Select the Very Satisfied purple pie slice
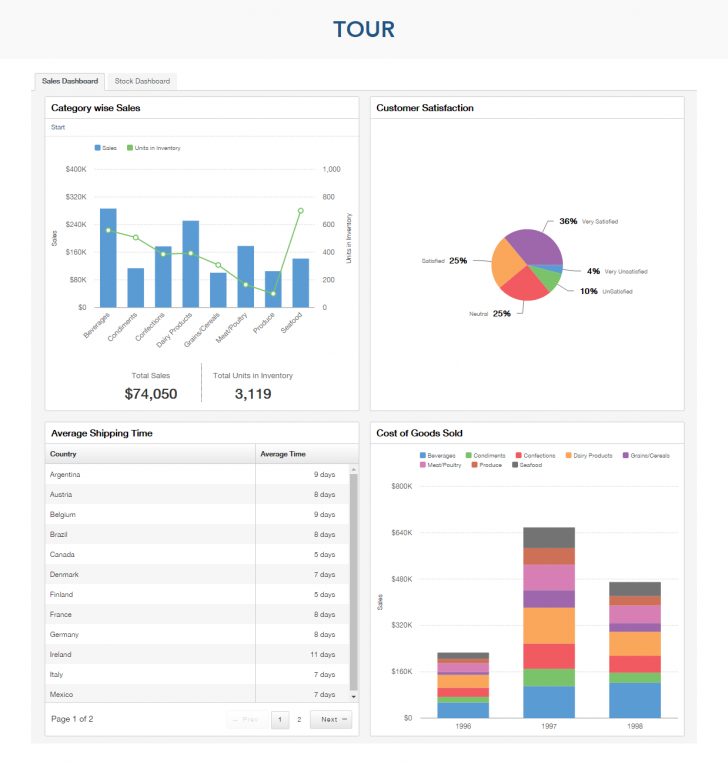The height and width of the screenshot is (764, 728). click(x=536, y=246)
